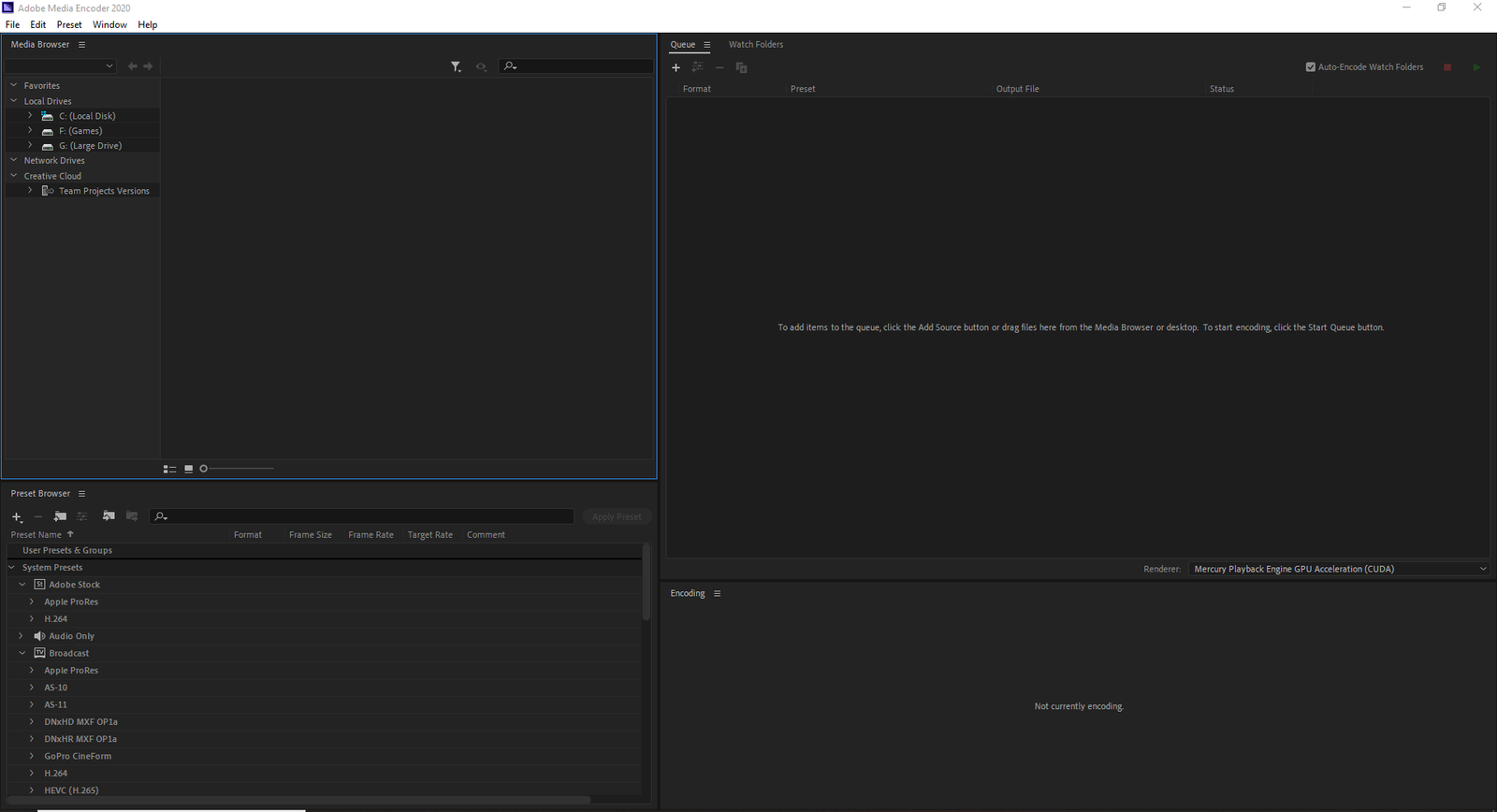Click Create New Preset Group icon
The width and height of the screenshot is (1497, 812).
coord(60,516)
